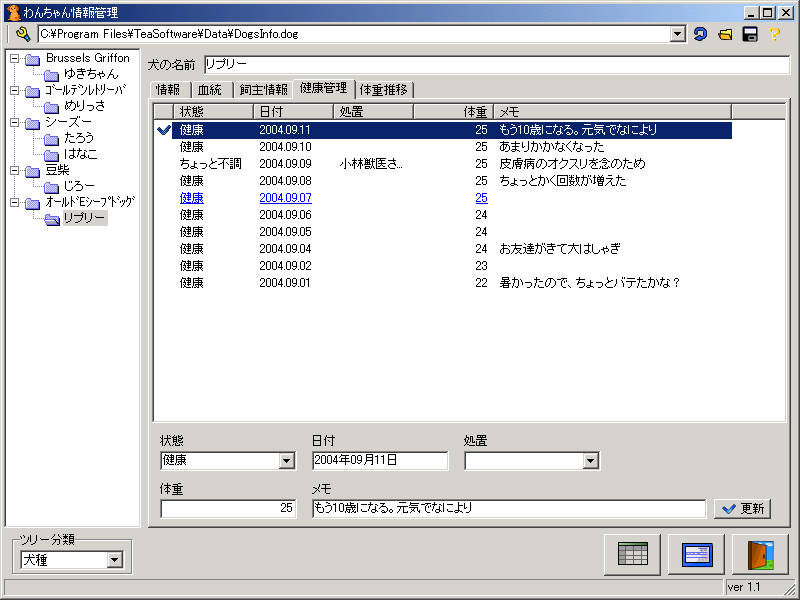Click the 小林獣医さ... treatment cell
This screenshot has height=600, width=800.
coord(371,164)
